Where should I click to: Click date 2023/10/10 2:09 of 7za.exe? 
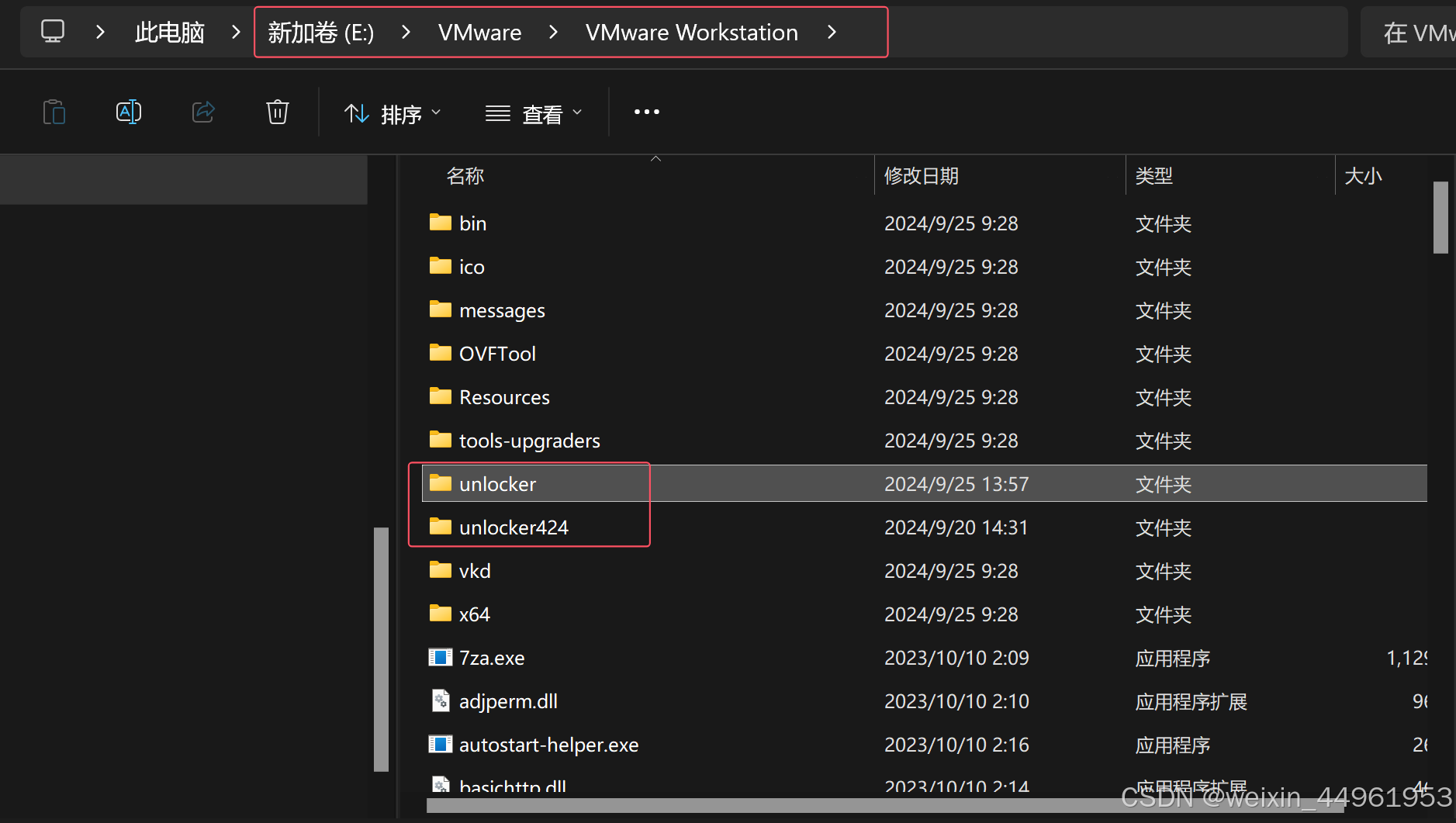pyautogui.click(x=956, y=658)
